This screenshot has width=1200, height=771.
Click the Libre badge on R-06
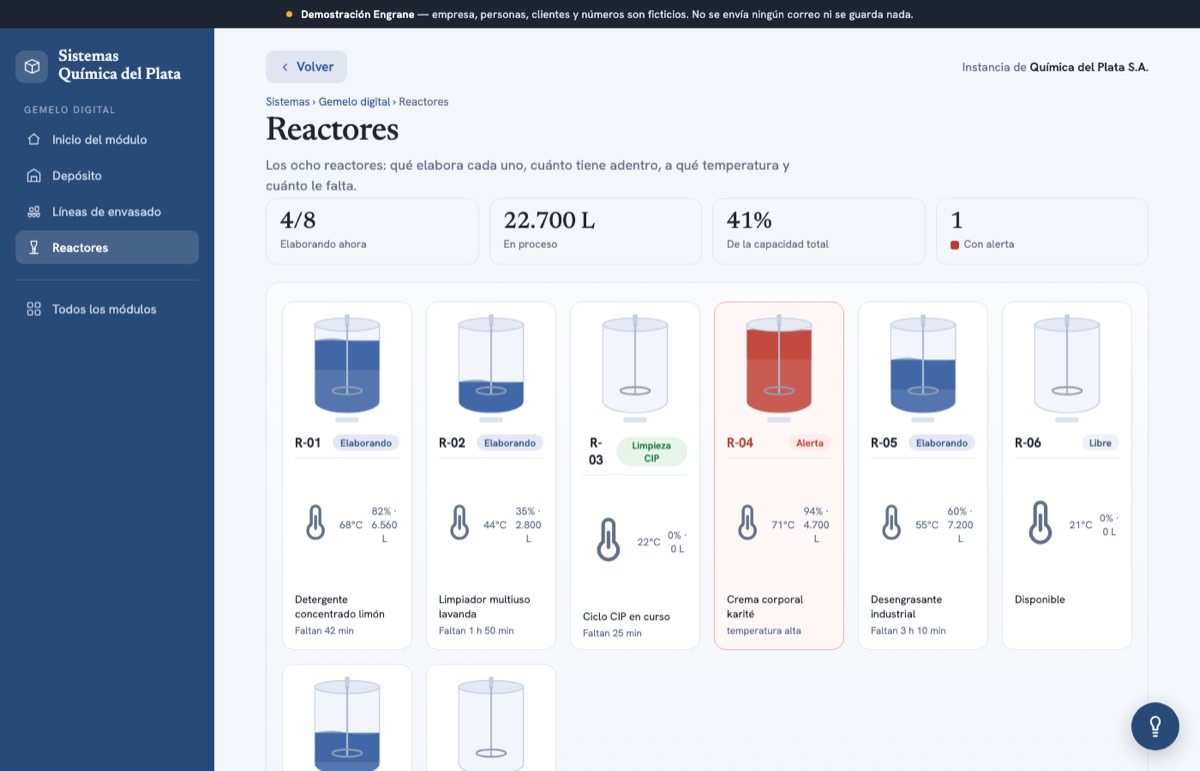click(1100, 443)
